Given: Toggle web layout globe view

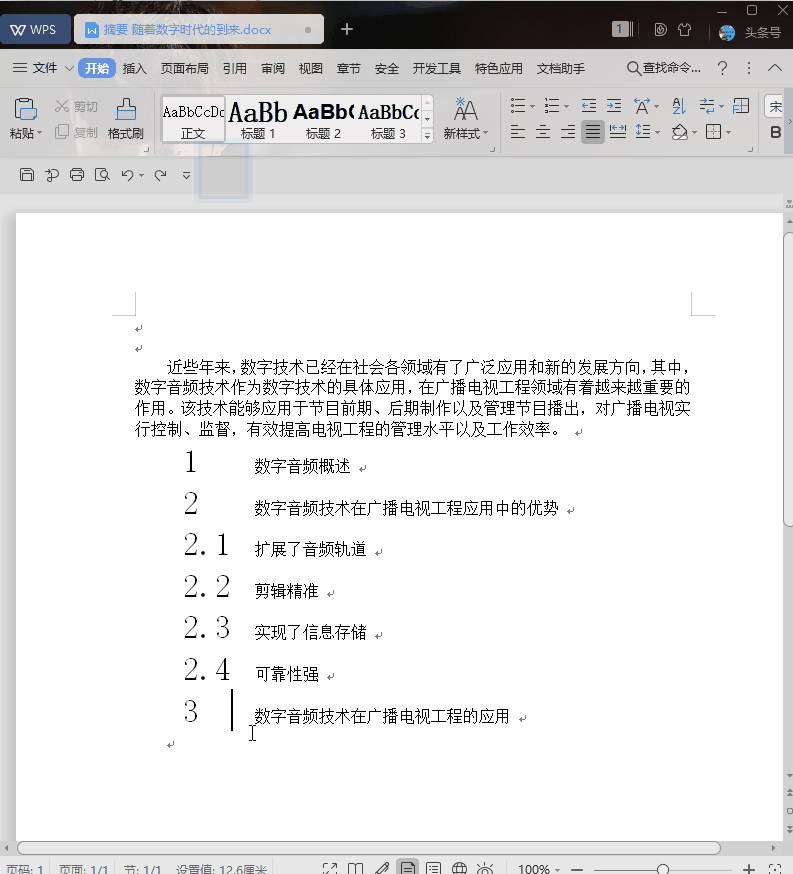Looking at the screenshot, I should pyautogui.click(x=459, y=868).
